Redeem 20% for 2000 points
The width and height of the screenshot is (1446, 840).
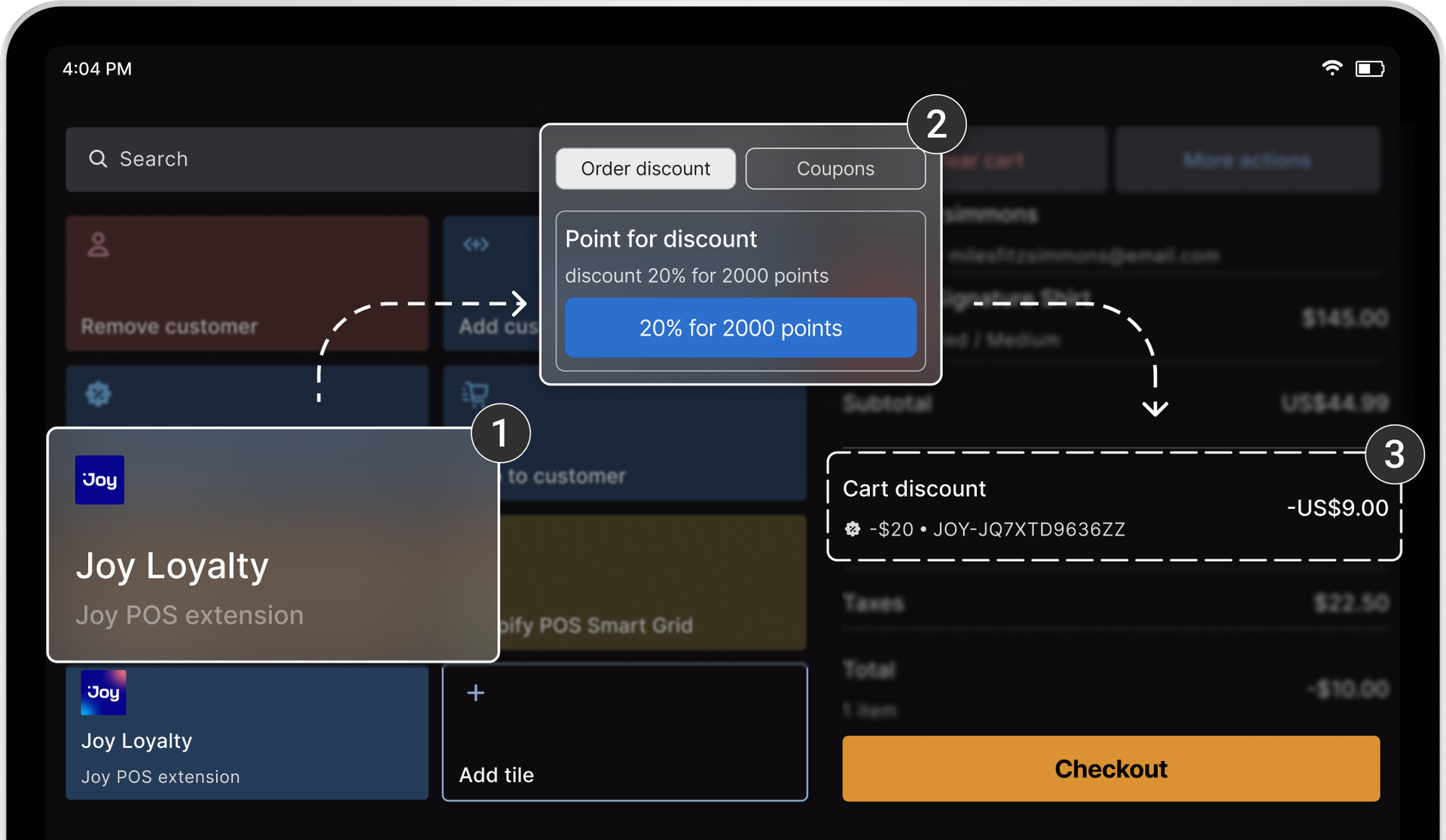[740, 327]
